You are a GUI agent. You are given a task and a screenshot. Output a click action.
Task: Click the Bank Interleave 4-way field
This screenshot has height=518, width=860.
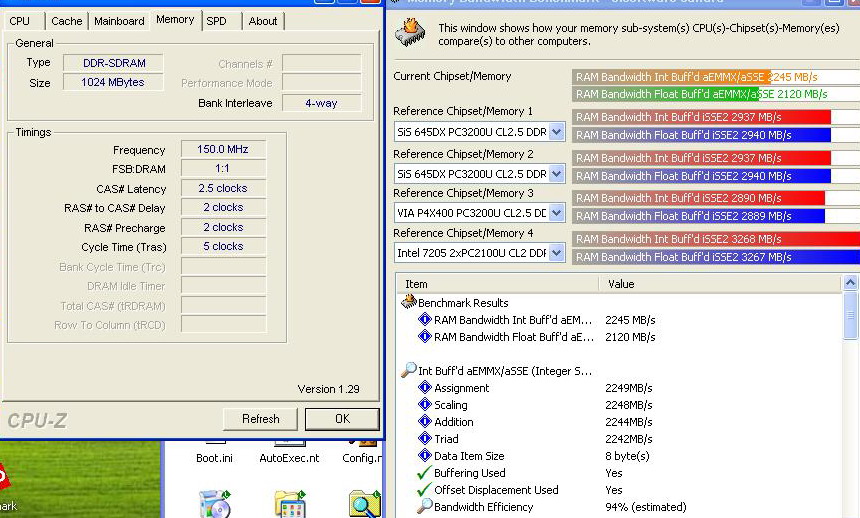coord(321,103)
